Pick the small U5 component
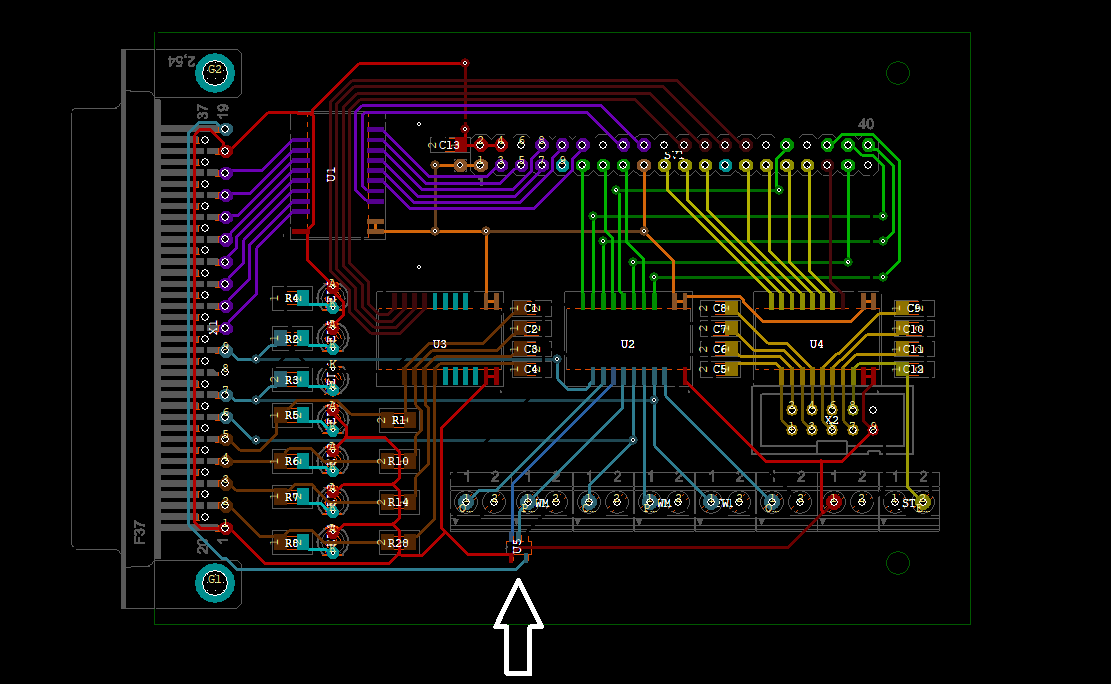 pos(518,546)
